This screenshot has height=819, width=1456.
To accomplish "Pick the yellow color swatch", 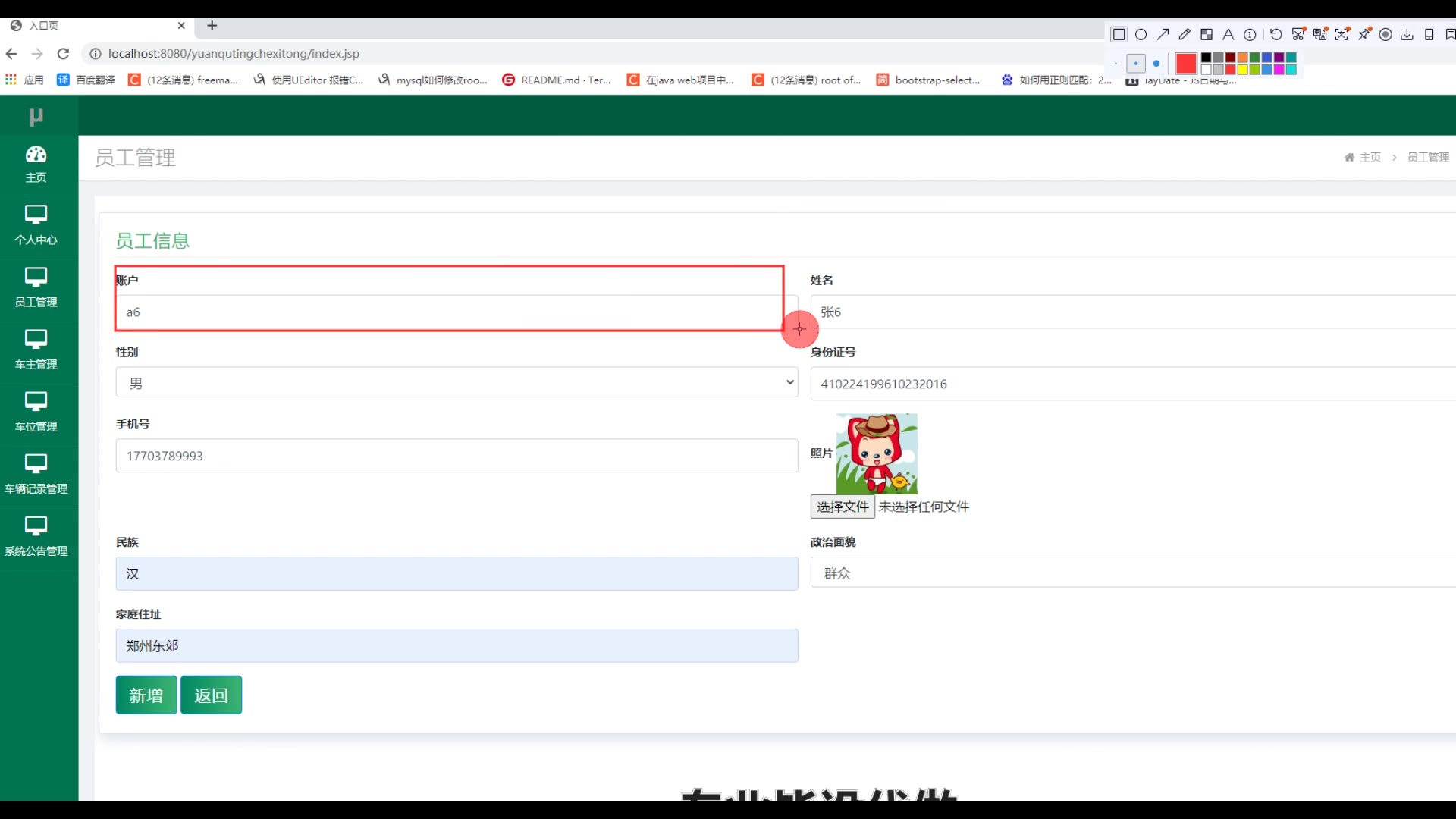I will point(1242,70).
